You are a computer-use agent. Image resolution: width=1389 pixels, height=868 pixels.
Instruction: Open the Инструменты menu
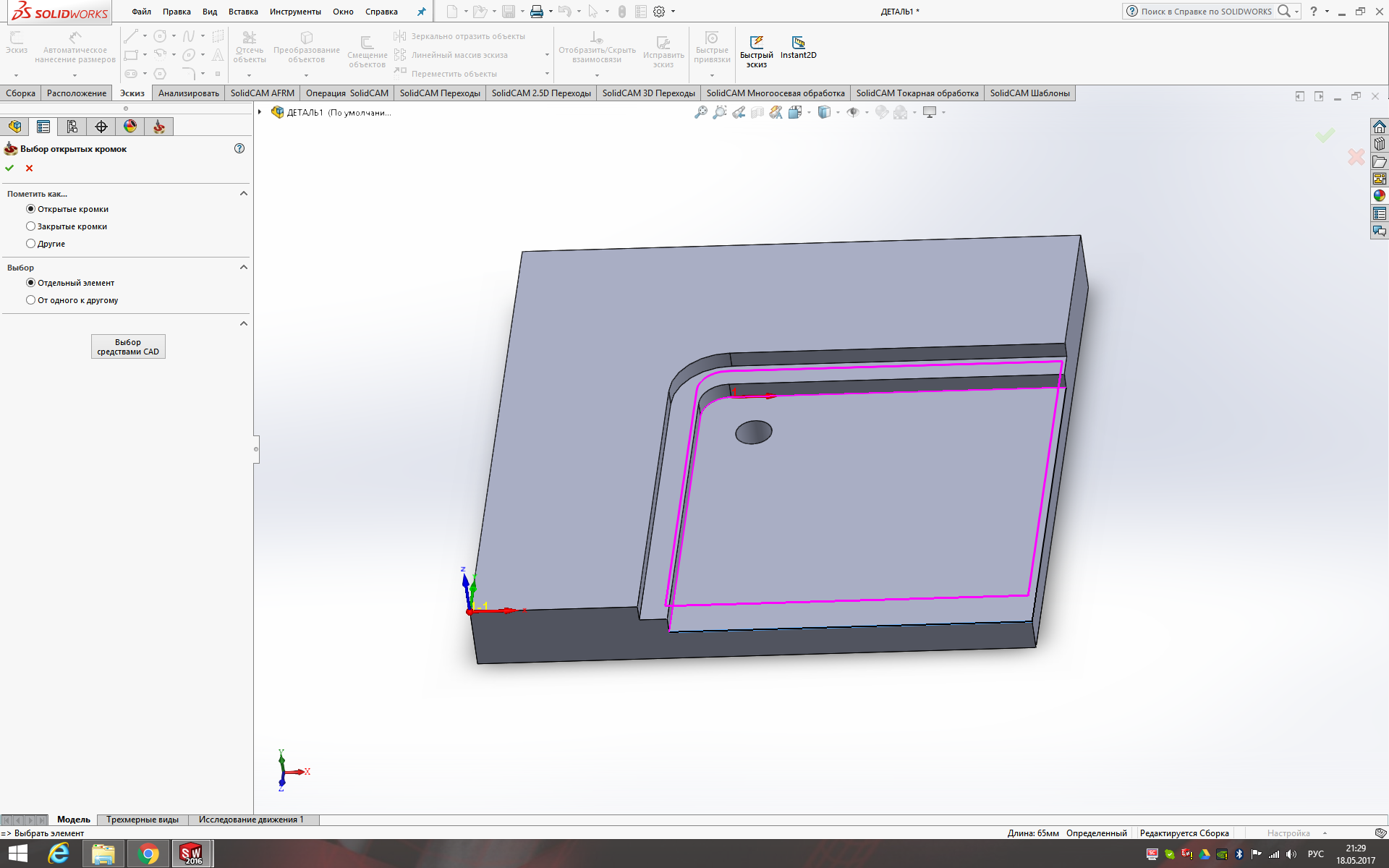point(295,12)
